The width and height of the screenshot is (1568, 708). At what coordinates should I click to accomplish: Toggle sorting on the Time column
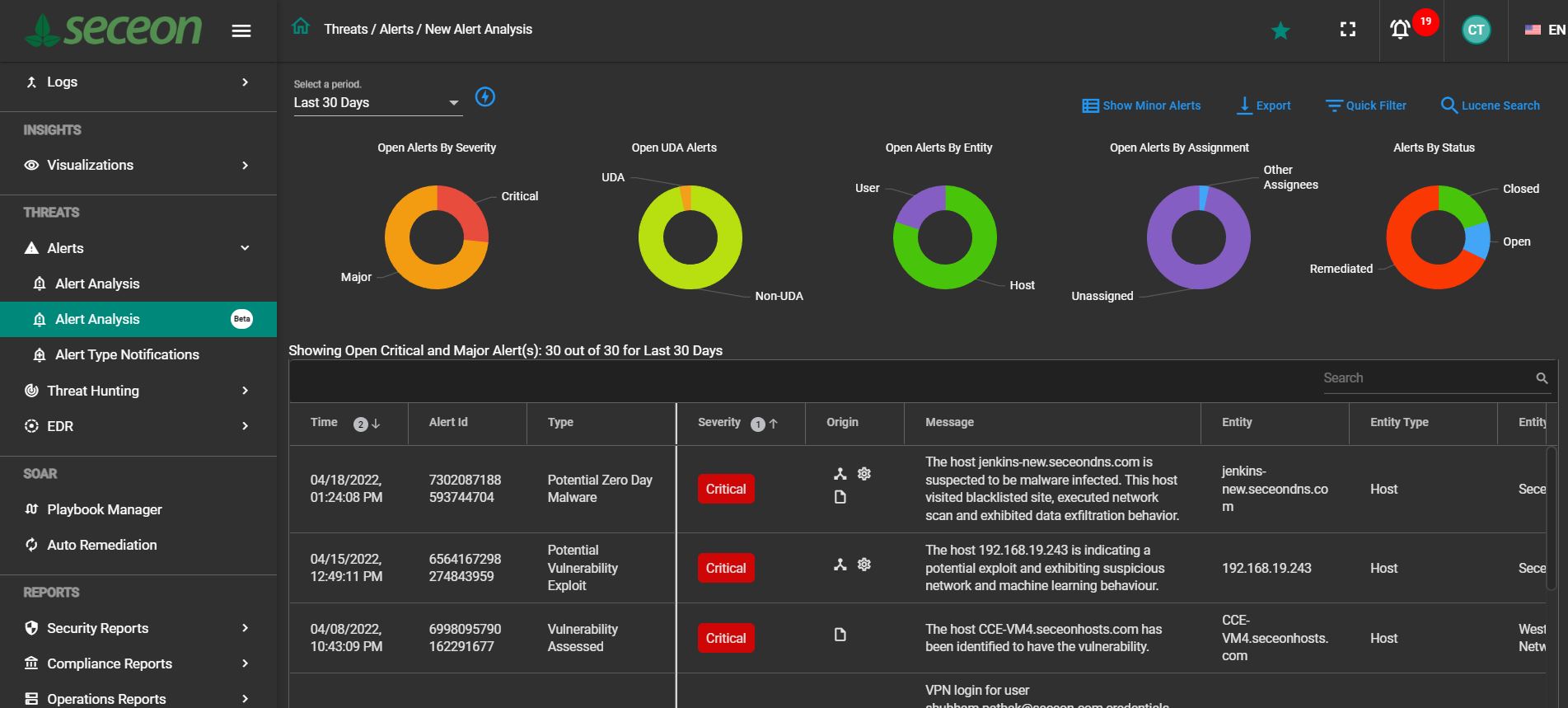tap(324, 422)
